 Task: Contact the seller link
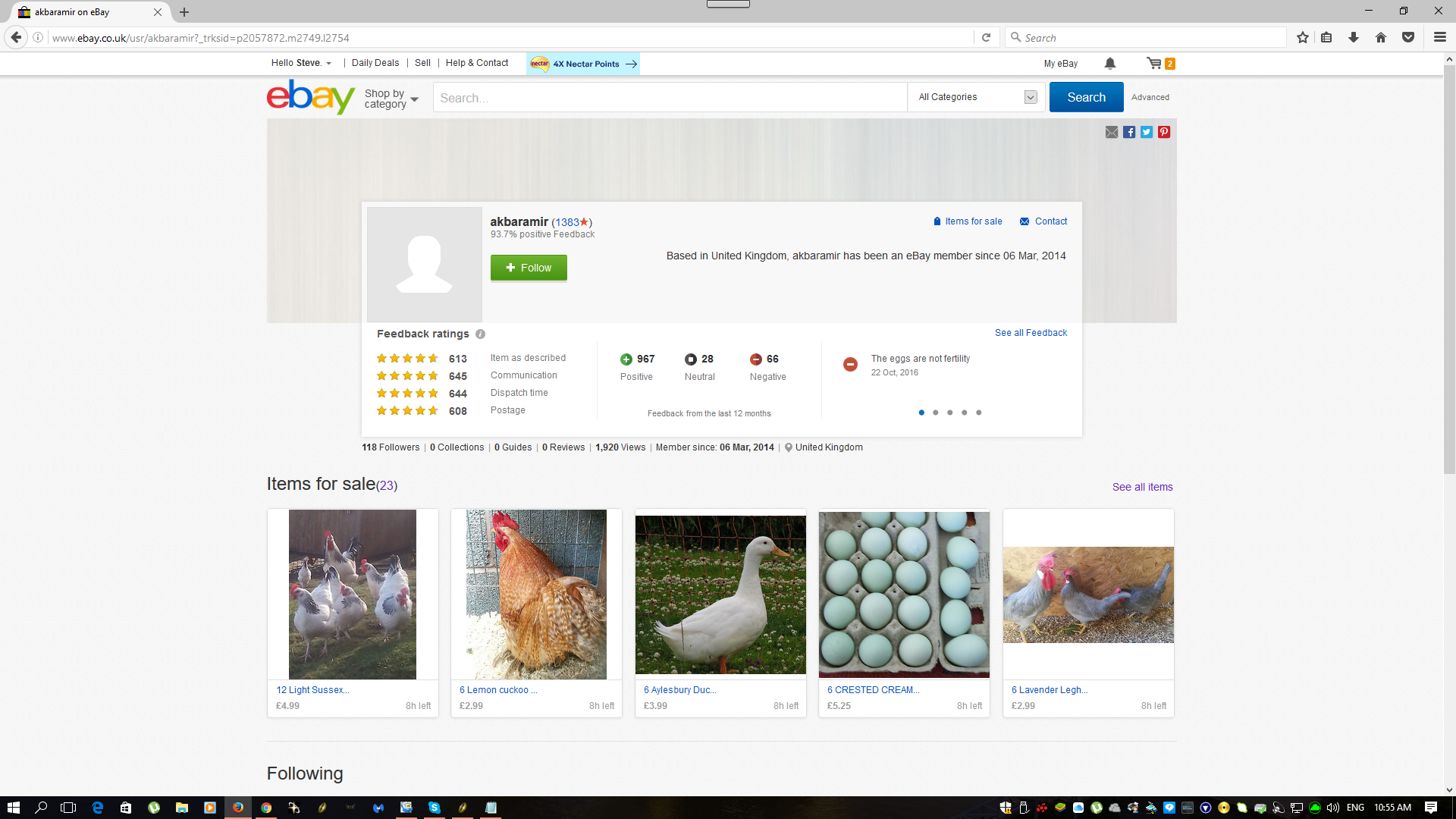point(1043,221)
